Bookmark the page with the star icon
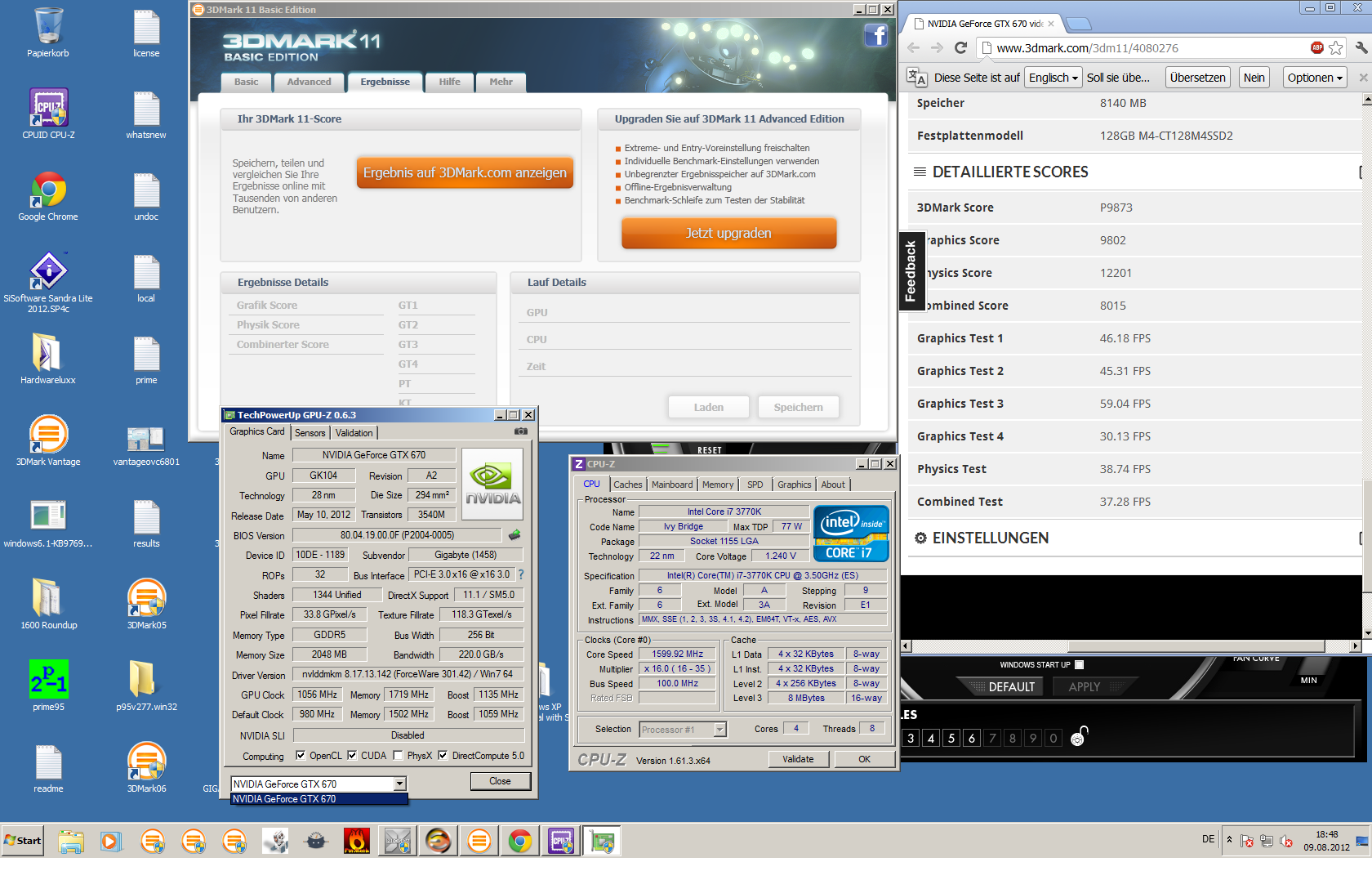The width and height of the screenshot is (1372, 871). (1335, 48)
